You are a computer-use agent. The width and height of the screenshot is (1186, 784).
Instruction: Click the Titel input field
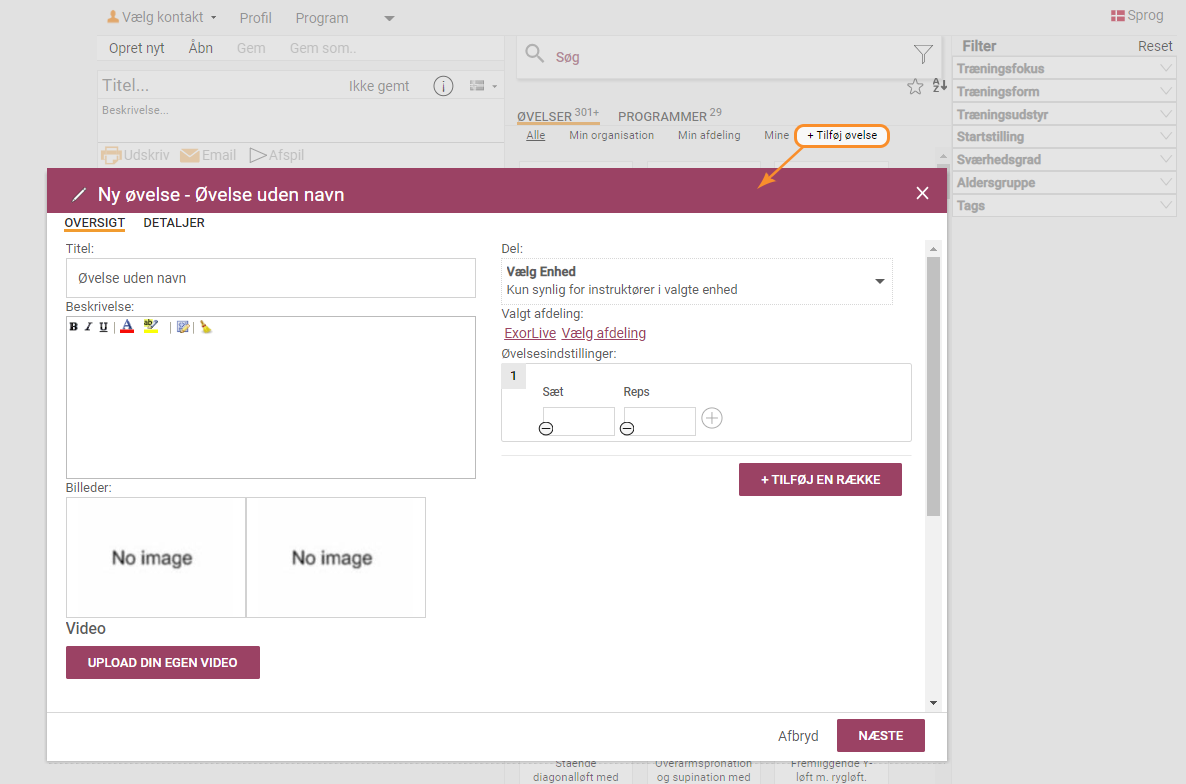pos(271,278)
